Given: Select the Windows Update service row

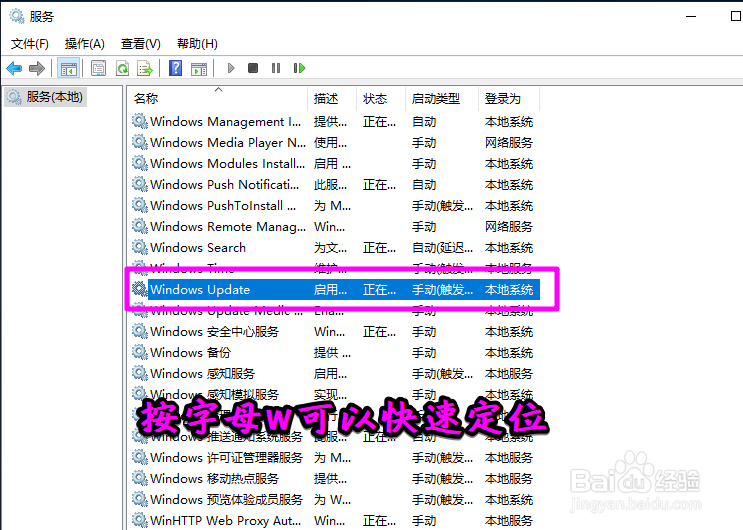Looking at the screenshot, I should [x=335, y=290].
